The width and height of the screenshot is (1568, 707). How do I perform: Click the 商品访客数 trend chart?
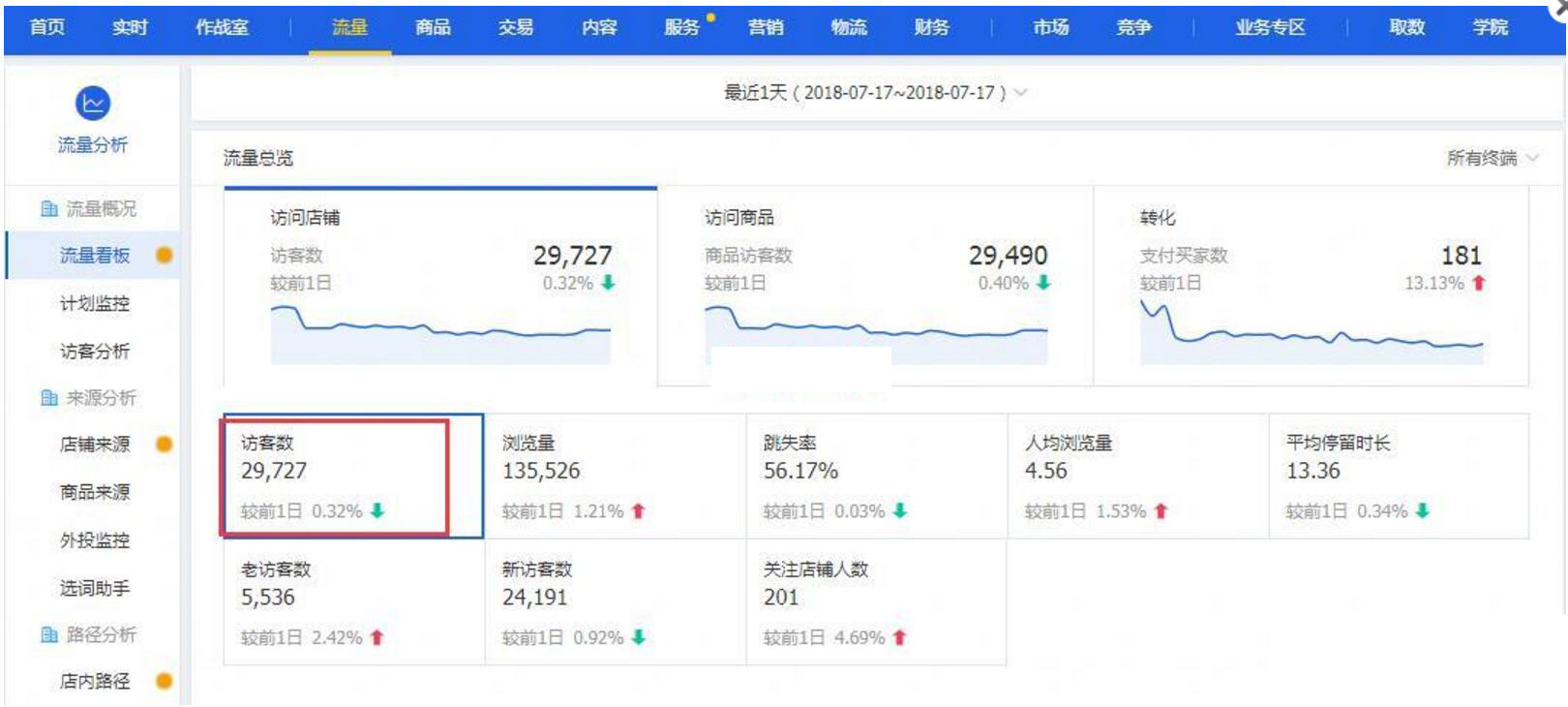point(876,334)
